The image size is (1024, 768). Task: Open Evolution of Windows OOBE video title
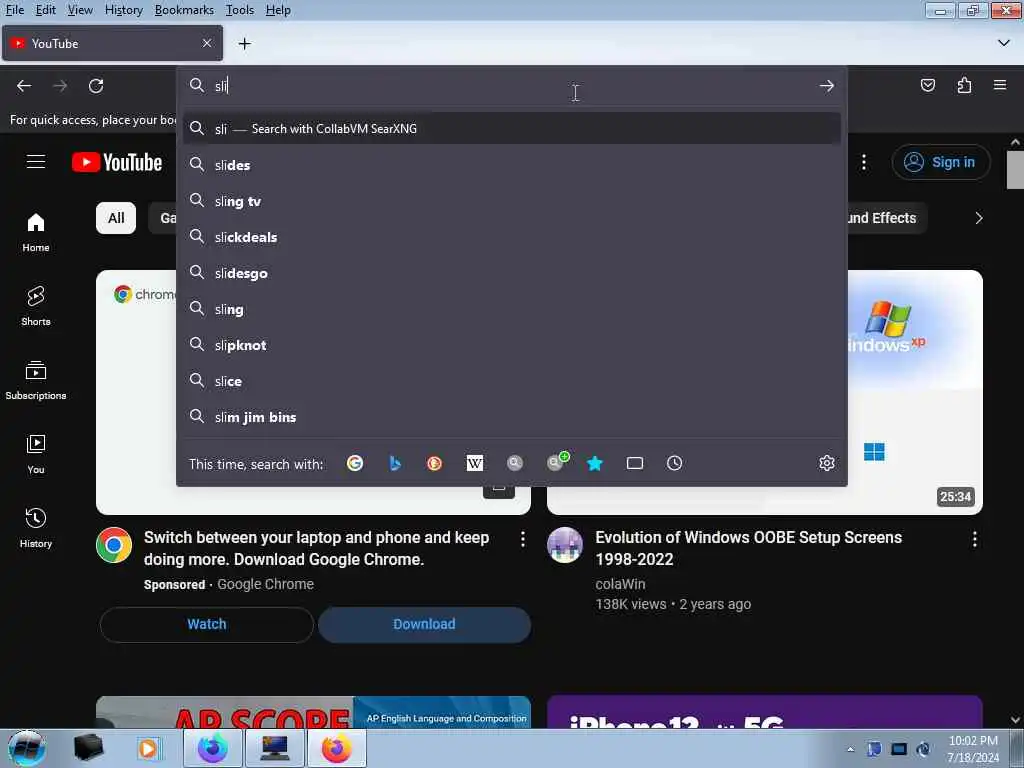click(x=748, y=548)
